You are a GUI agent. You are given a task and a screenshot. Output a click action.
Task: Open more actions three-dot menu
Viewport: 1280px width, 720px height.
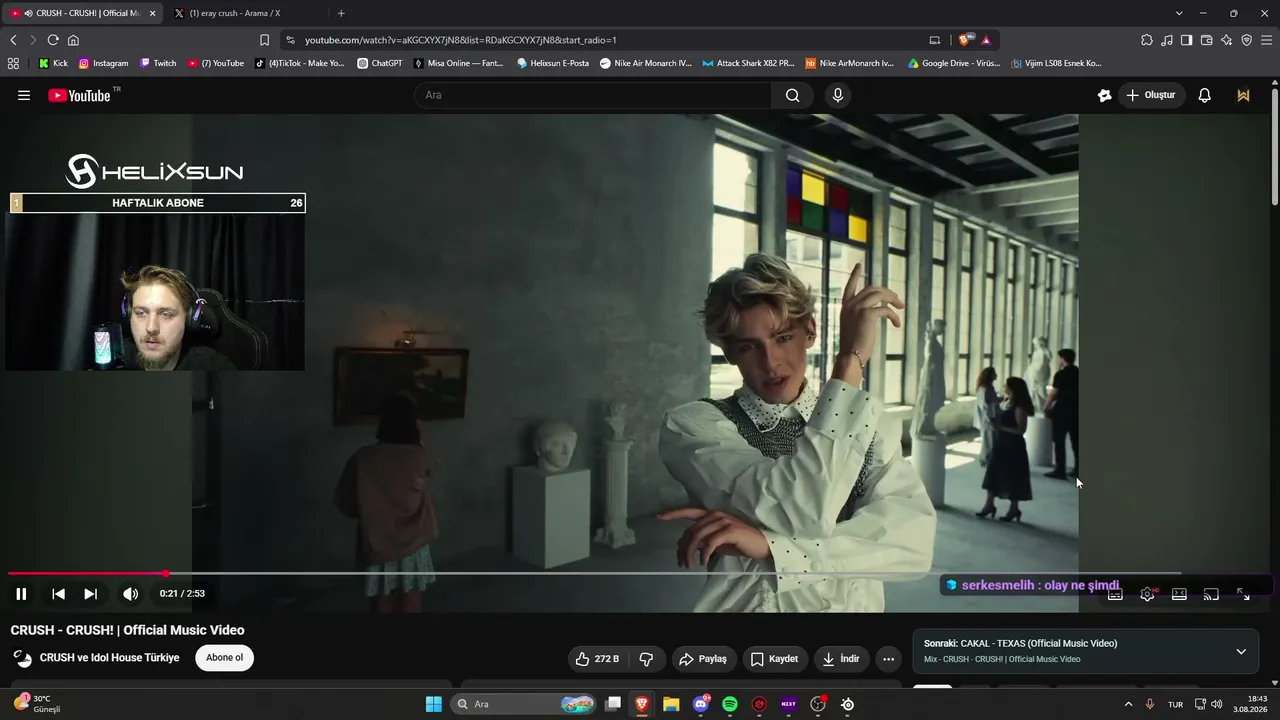[x=888, y=659]
